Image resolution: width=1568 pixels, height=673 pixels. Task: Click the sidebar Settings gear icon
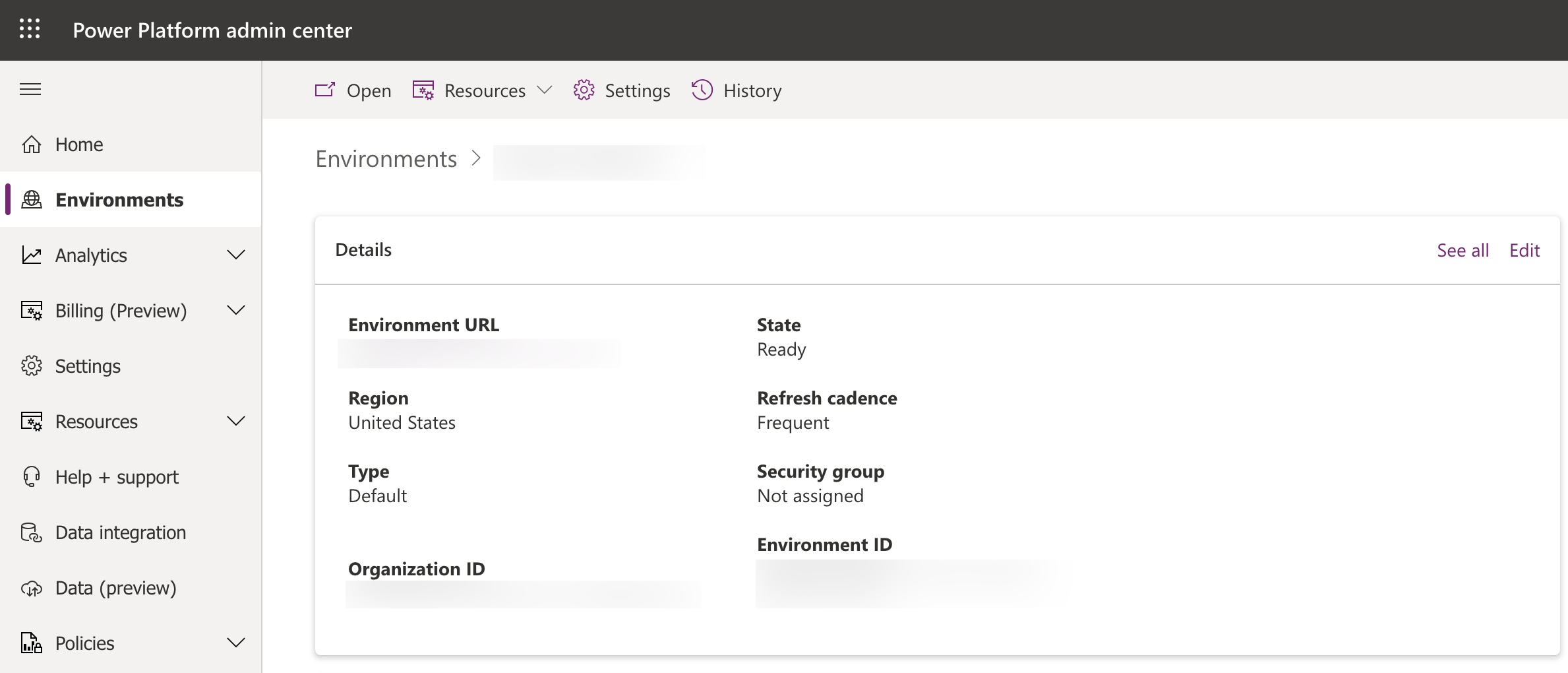click(32, 366)
